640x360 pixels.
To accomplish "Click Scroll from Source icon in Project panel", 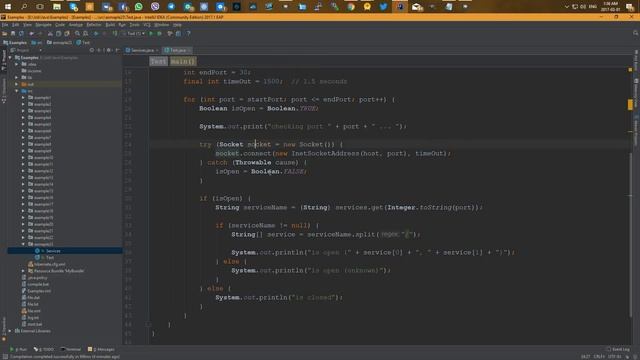I will tap(91, 50).
